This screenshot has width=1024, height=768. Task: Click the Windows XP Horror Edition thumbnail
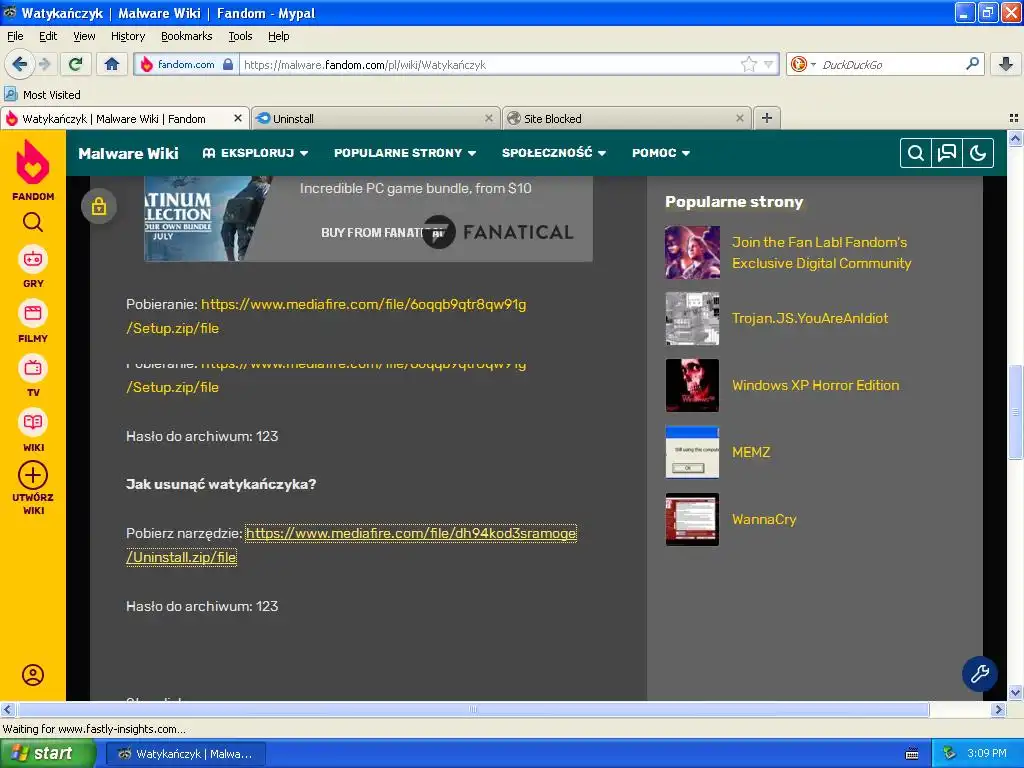coord(692,385)
